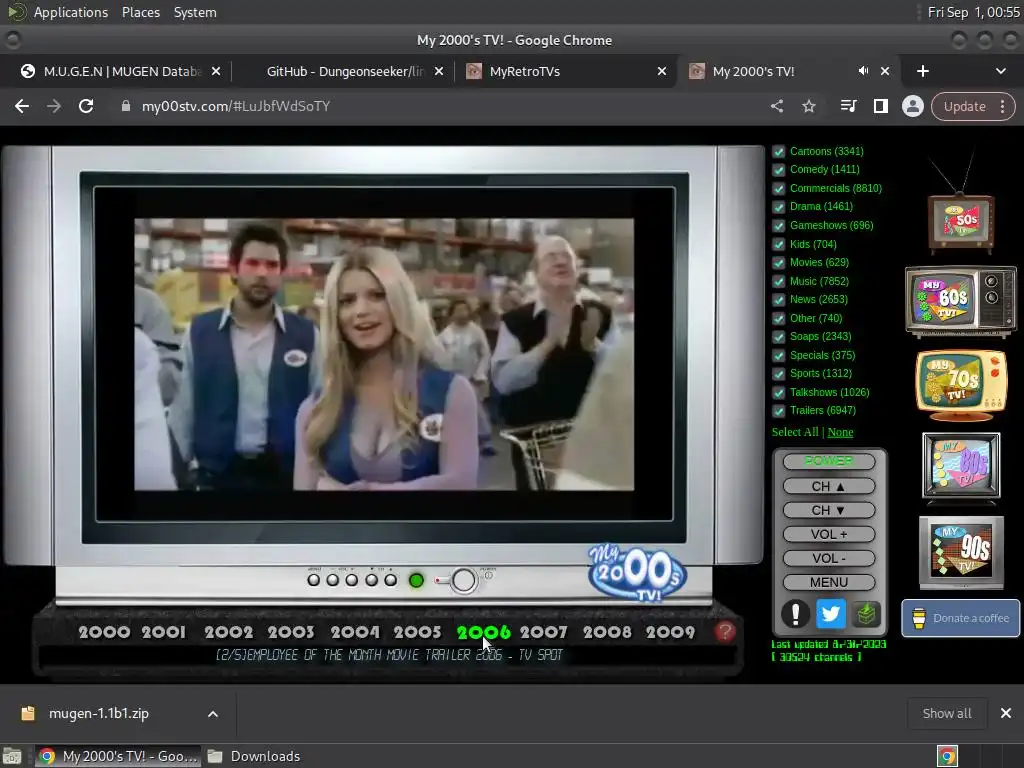Click the None link
1024x768 pixels.
(840, 432)
